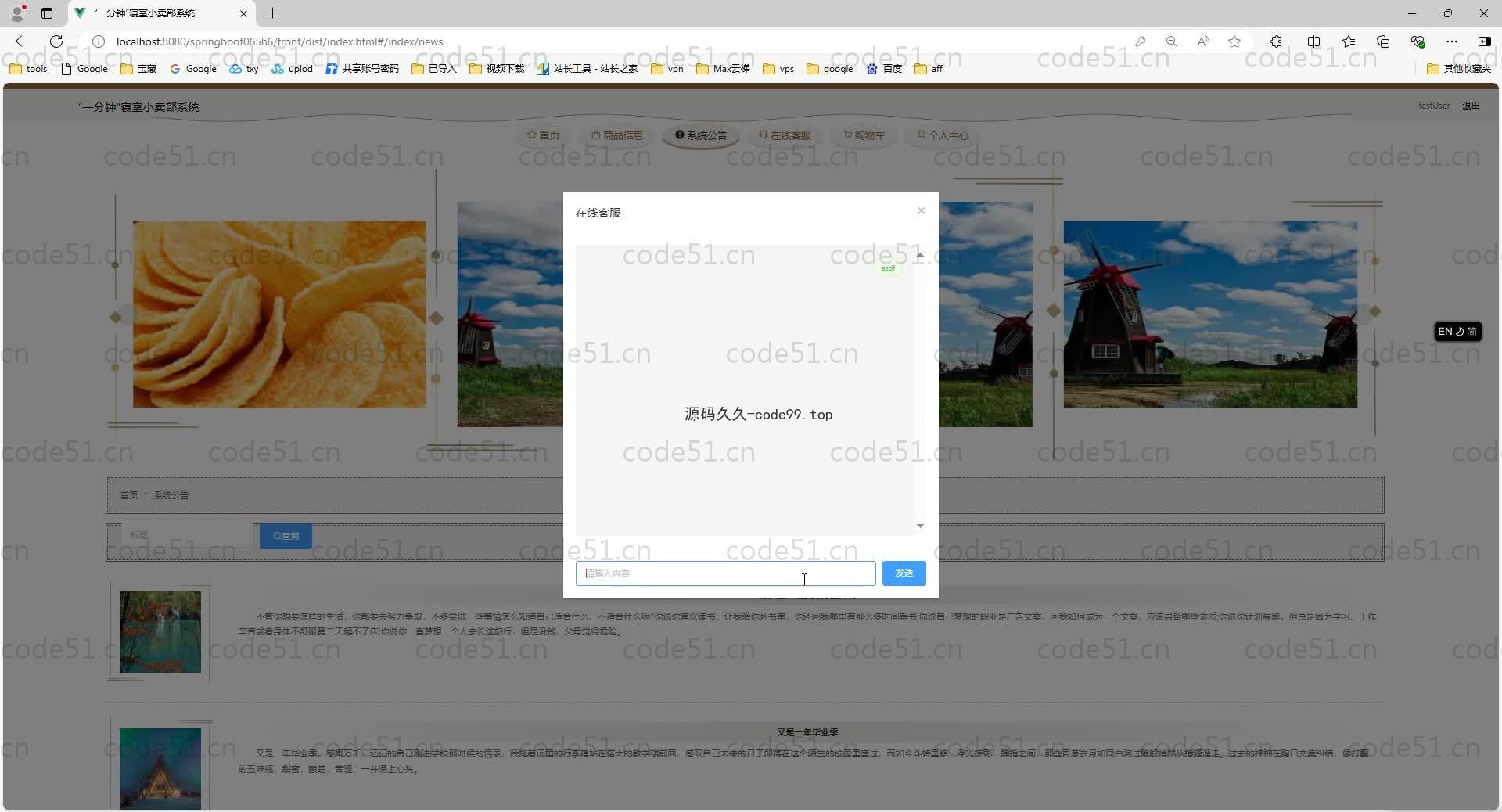Viewport: 1502px width, 812px height.
Task: Open the browser extensions icon
Action: click(1276, 41)
